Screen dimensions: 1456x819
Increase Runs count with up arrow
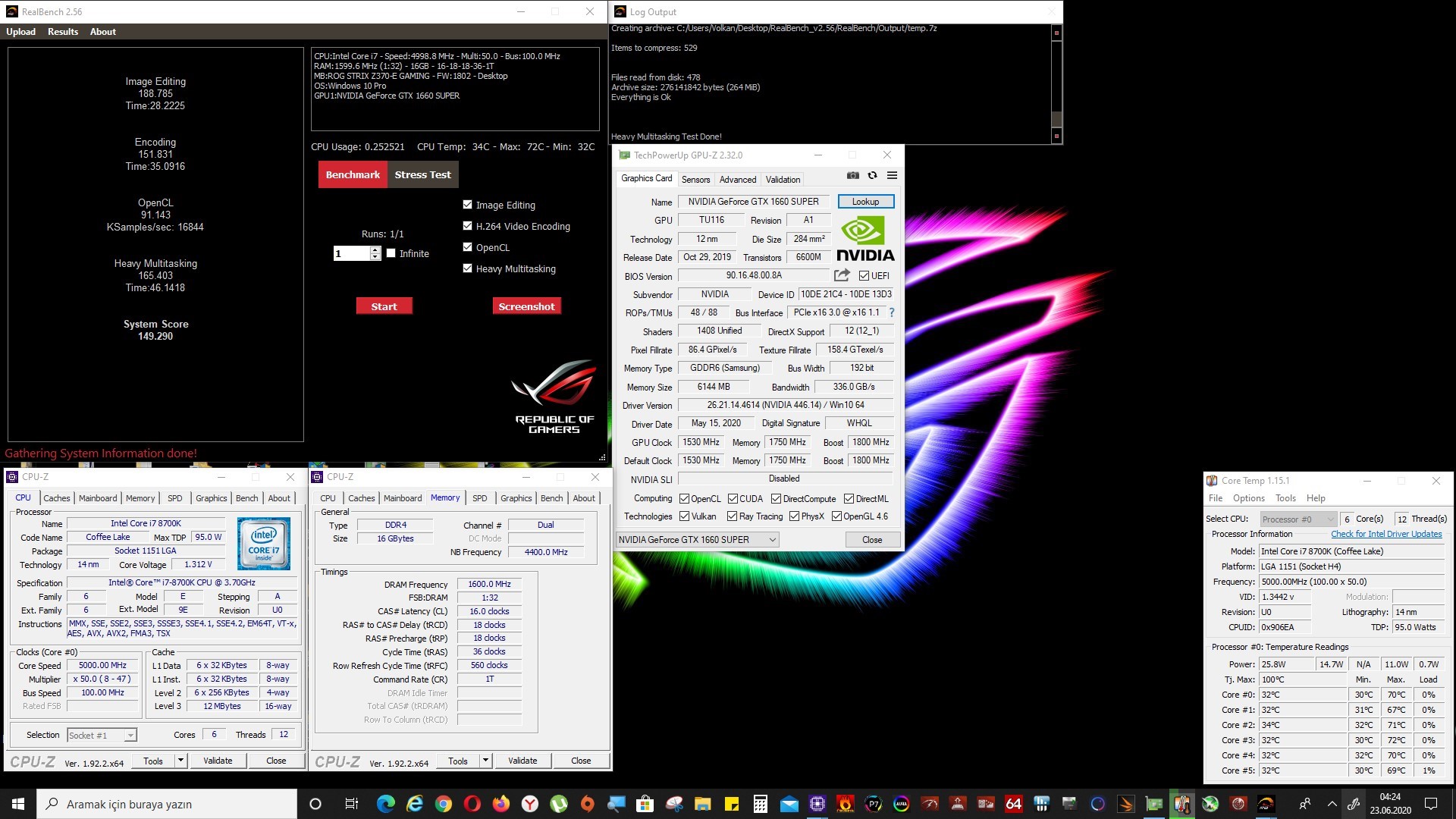click(x=375, y=249)
